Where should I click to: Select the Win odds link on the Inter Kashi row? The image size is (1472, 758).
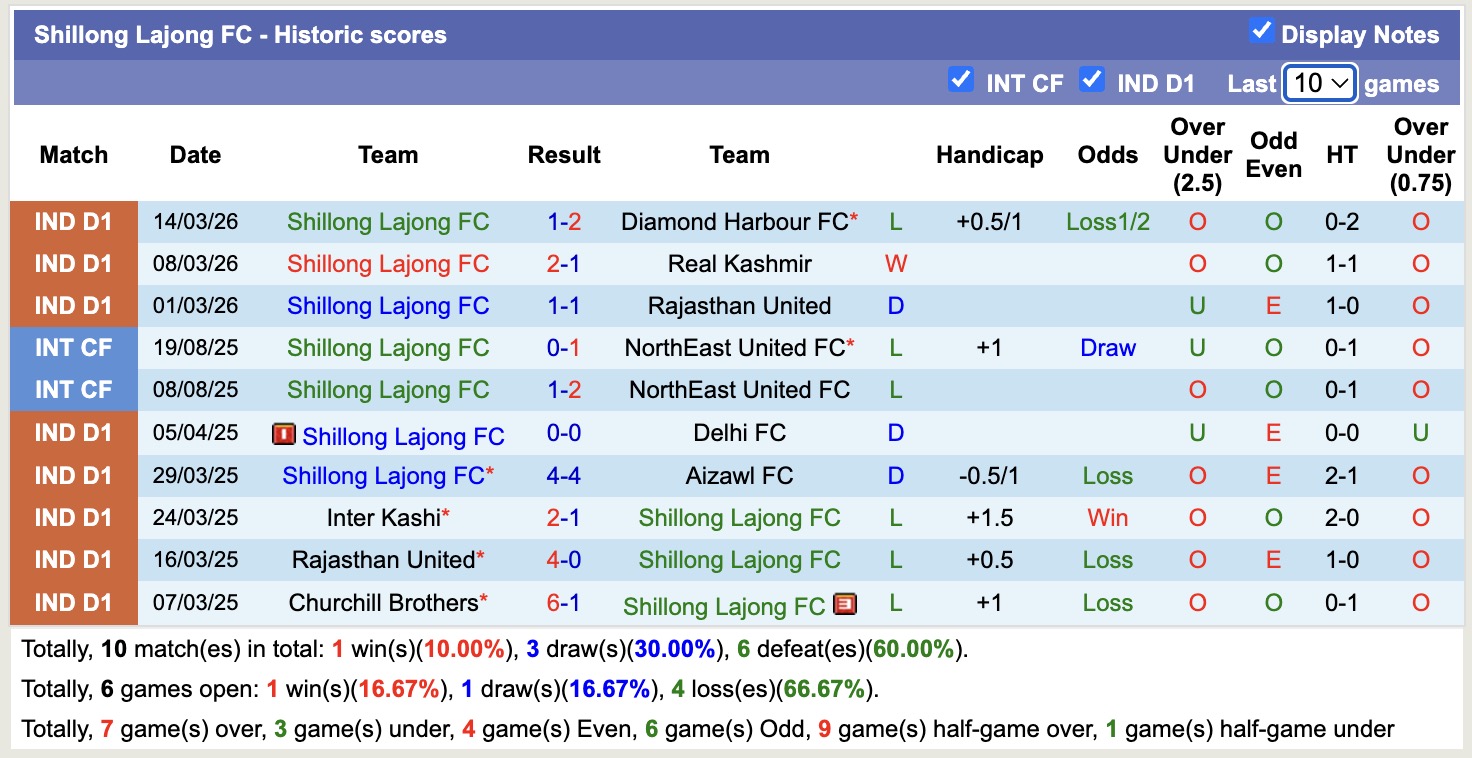[1107, 518]
